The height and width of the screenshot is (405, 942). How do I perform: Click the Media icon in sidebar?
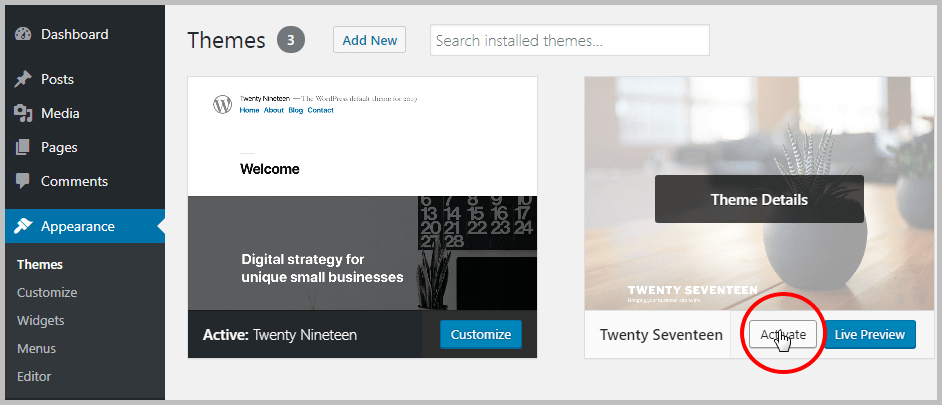pyautogui.click(x=23, y=114)
